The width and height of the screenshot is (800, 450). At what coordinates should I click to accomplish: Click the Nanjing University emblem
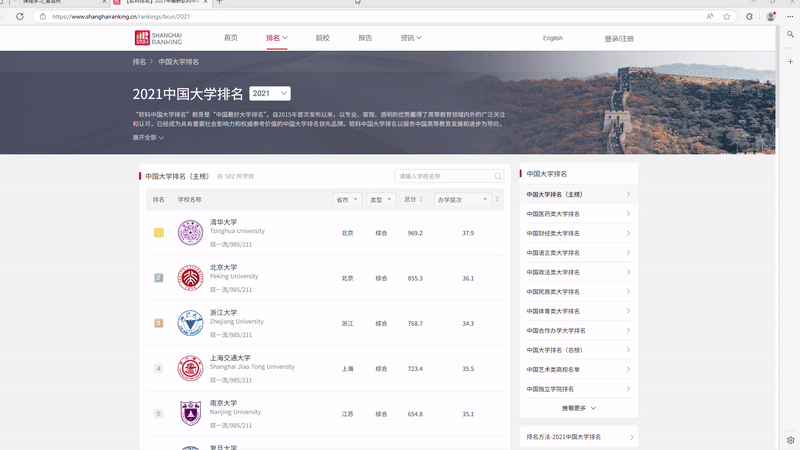pos(190,413)
